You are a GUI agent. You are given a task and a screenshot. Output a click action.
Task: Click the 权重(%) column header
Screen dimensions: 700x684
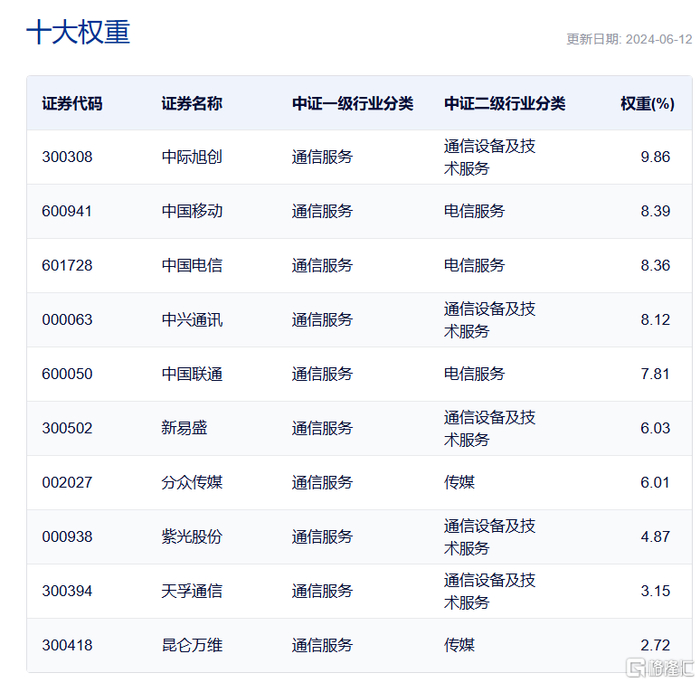point(647,104)
